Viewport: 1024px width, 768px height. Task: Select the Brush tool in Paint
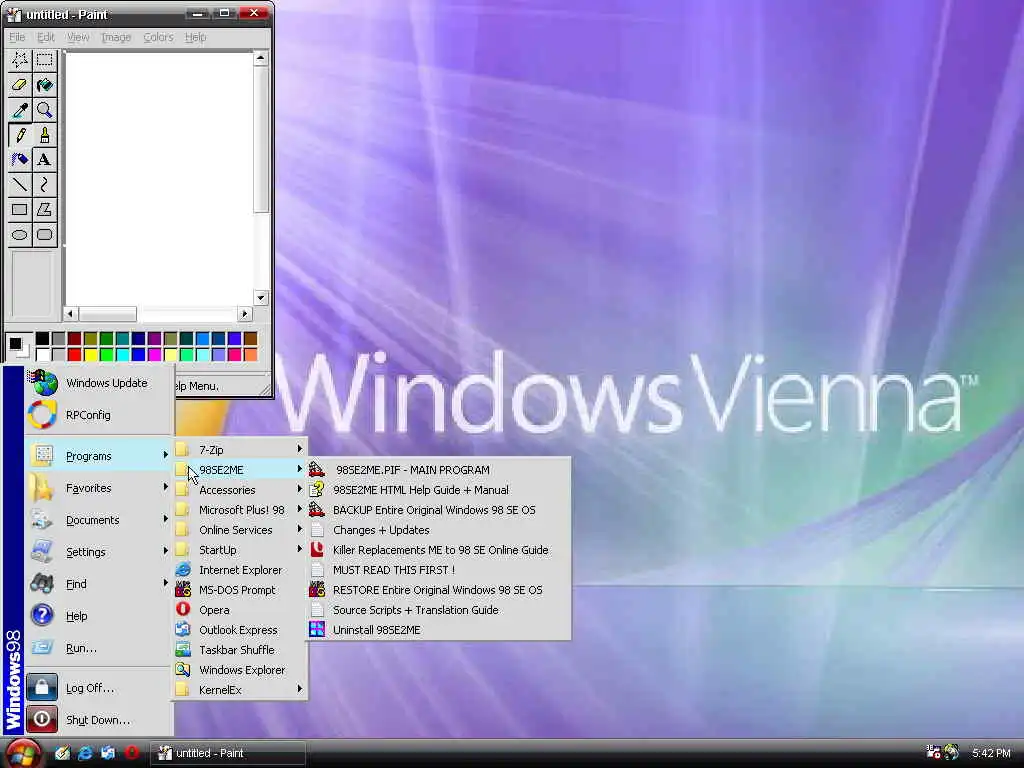tap(44, 135)
